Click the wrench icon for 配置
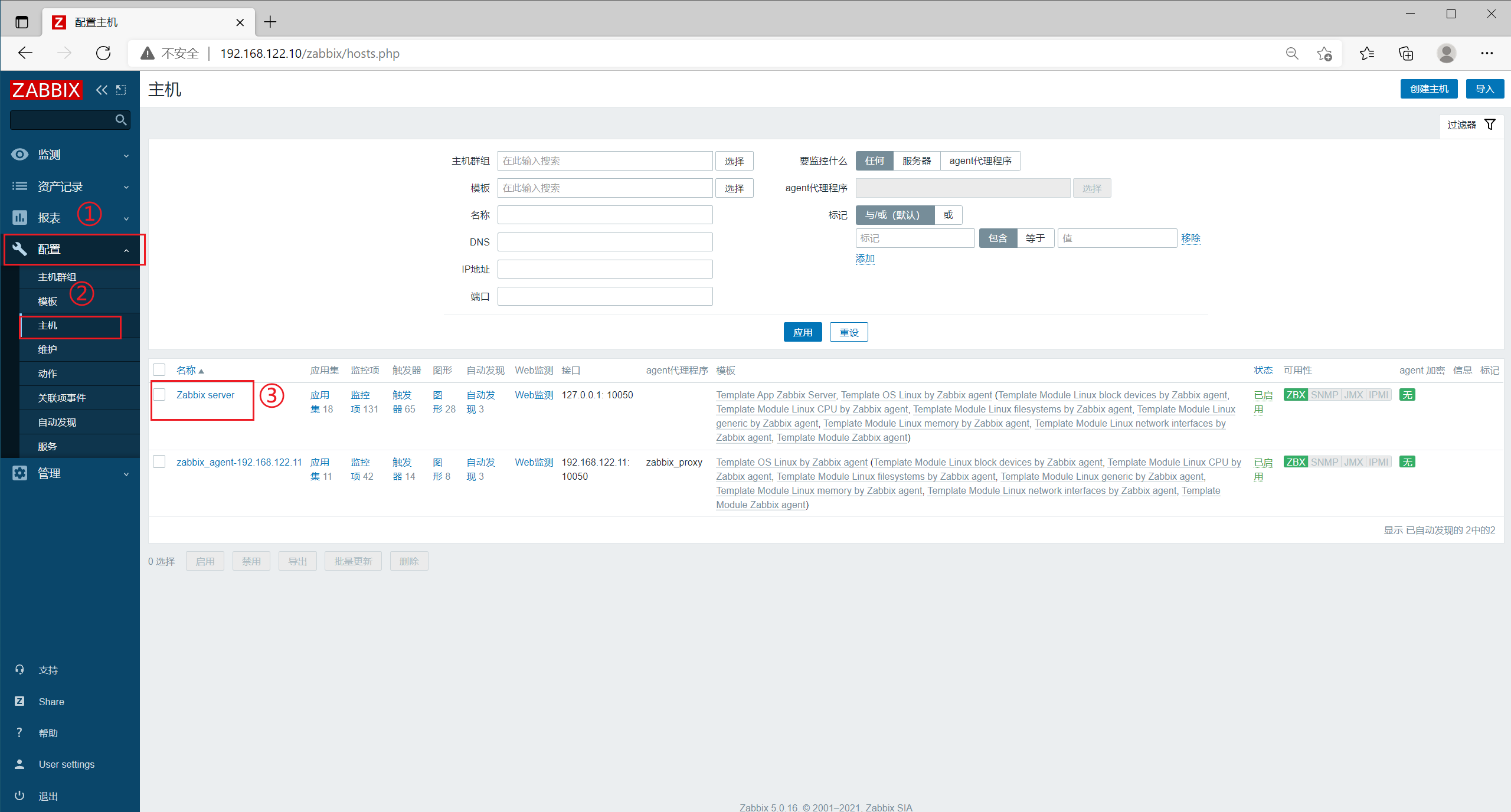This screenshot has height=812, width=1511. [19, 249]
